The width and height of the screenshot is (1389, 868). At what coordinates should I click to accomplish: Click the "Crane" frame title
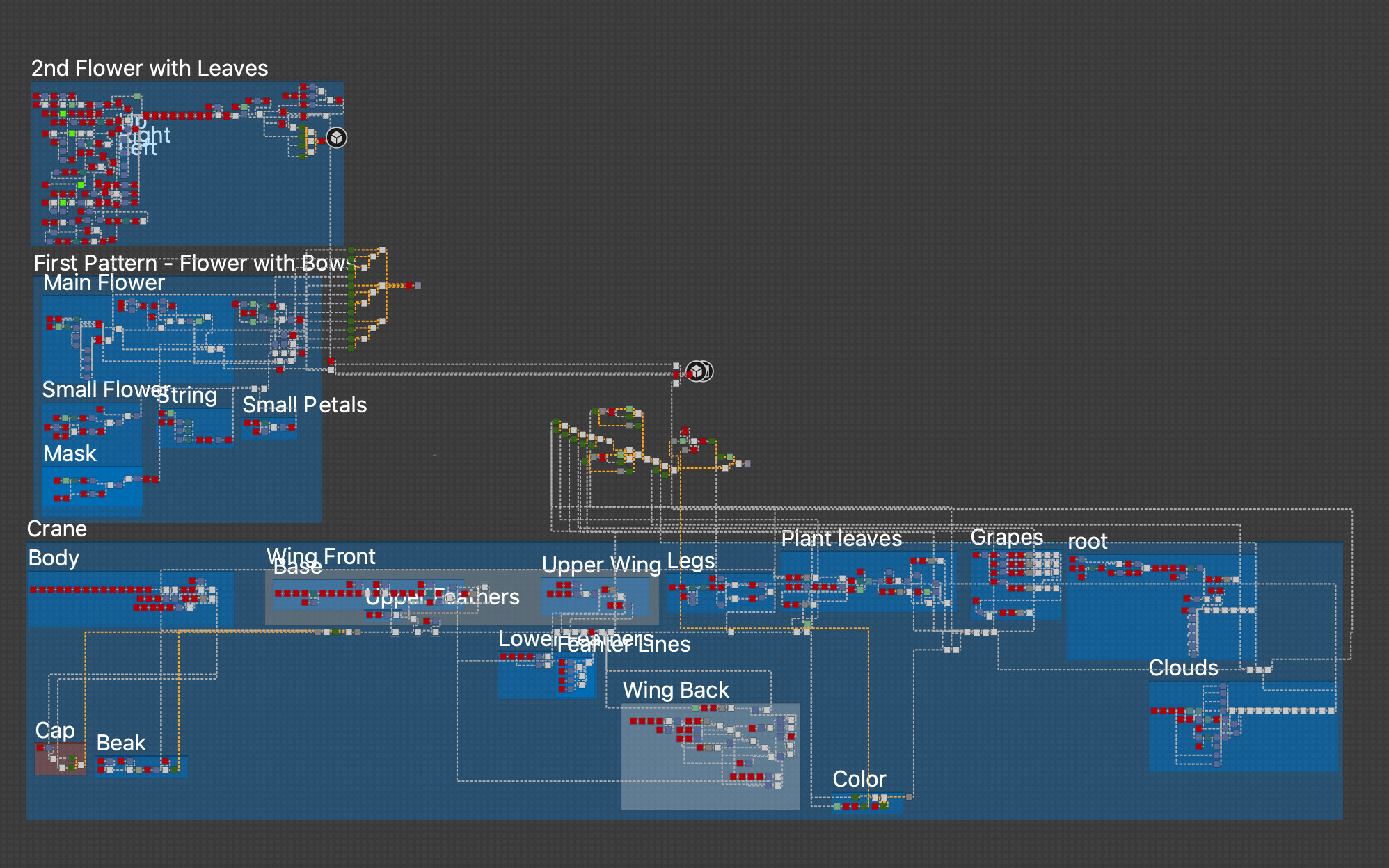[x=57, y=529]
